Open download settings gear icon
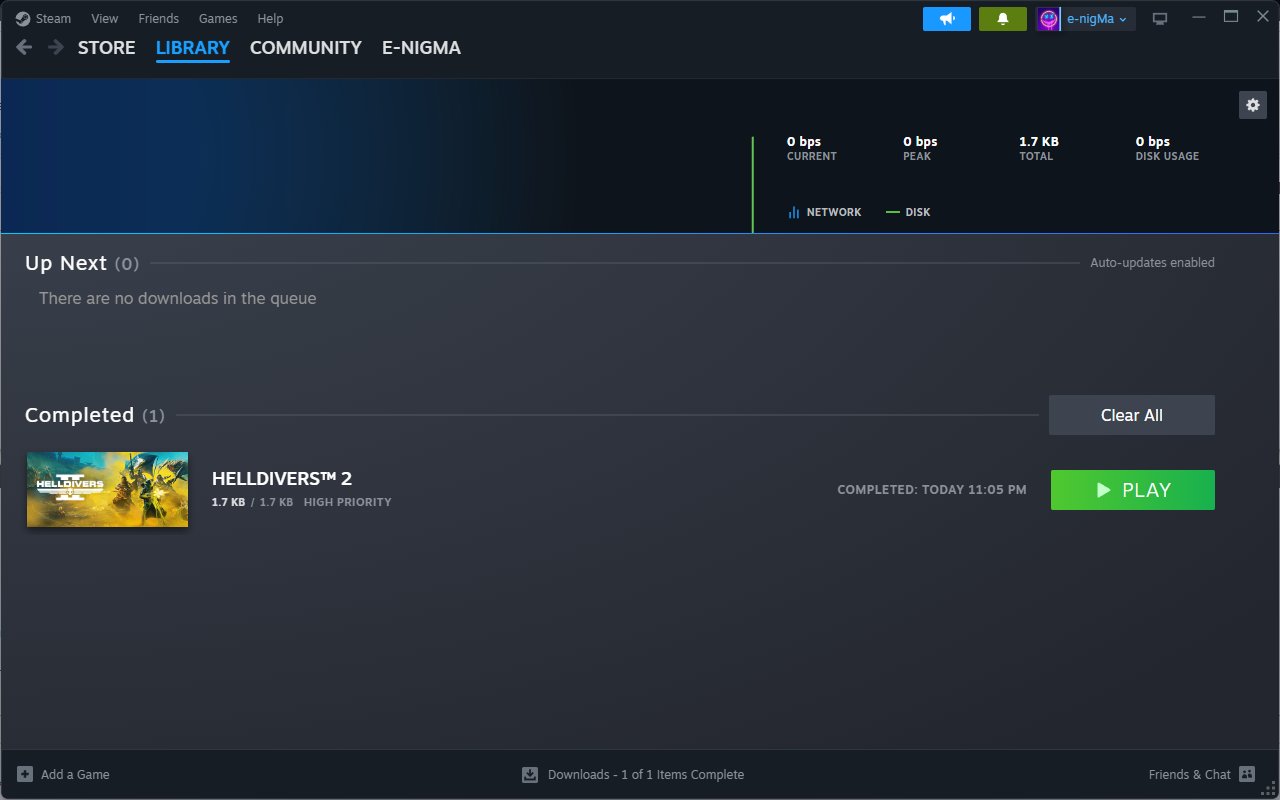The image size is (1280, 800). [1253, 105]
